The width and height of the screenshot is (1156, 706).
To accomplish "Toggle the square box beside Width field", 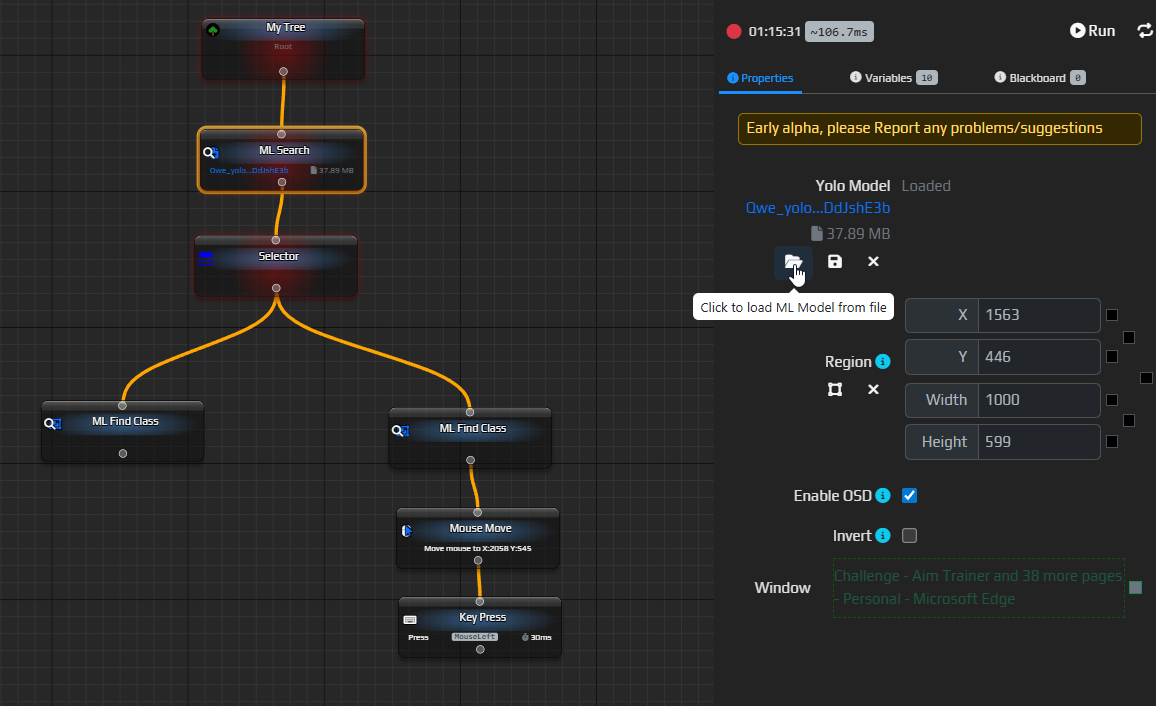I will [1112, 399].
